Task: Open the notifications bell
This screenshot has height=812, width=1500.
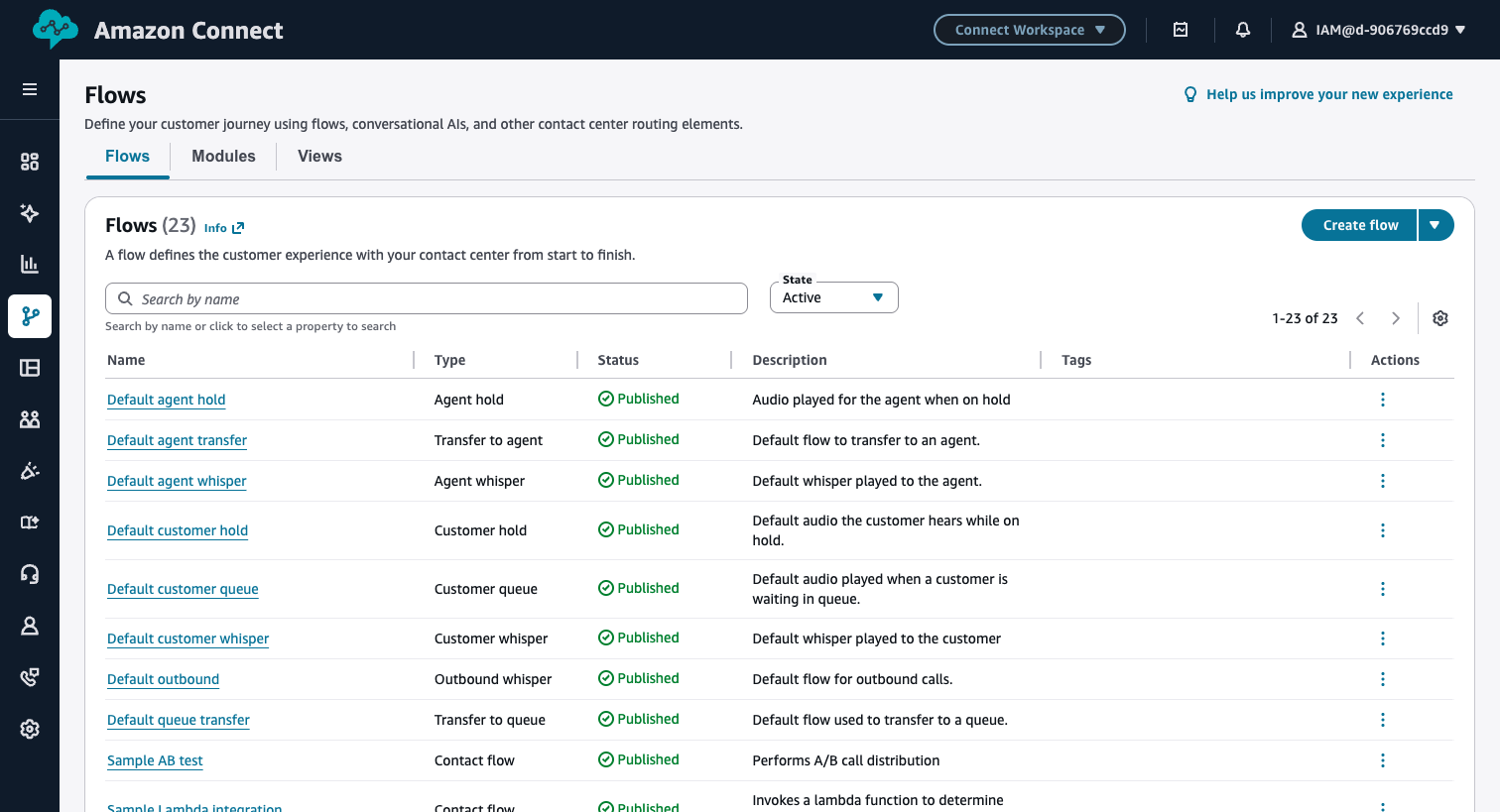Action: click(1243, 30)
